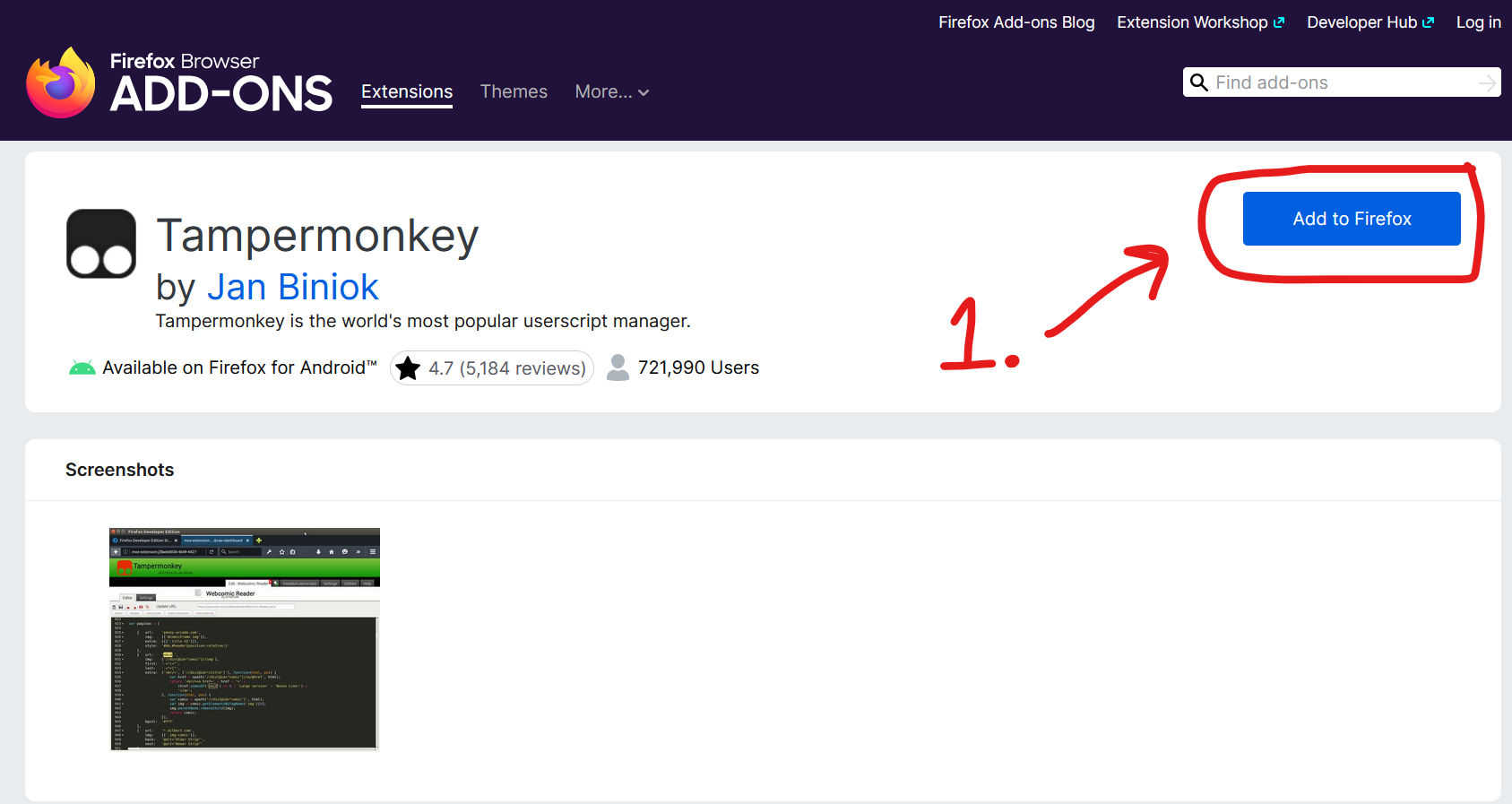Click the Log in link
The height and width of the screenshot is (804, 1512).
[1478, 22]
